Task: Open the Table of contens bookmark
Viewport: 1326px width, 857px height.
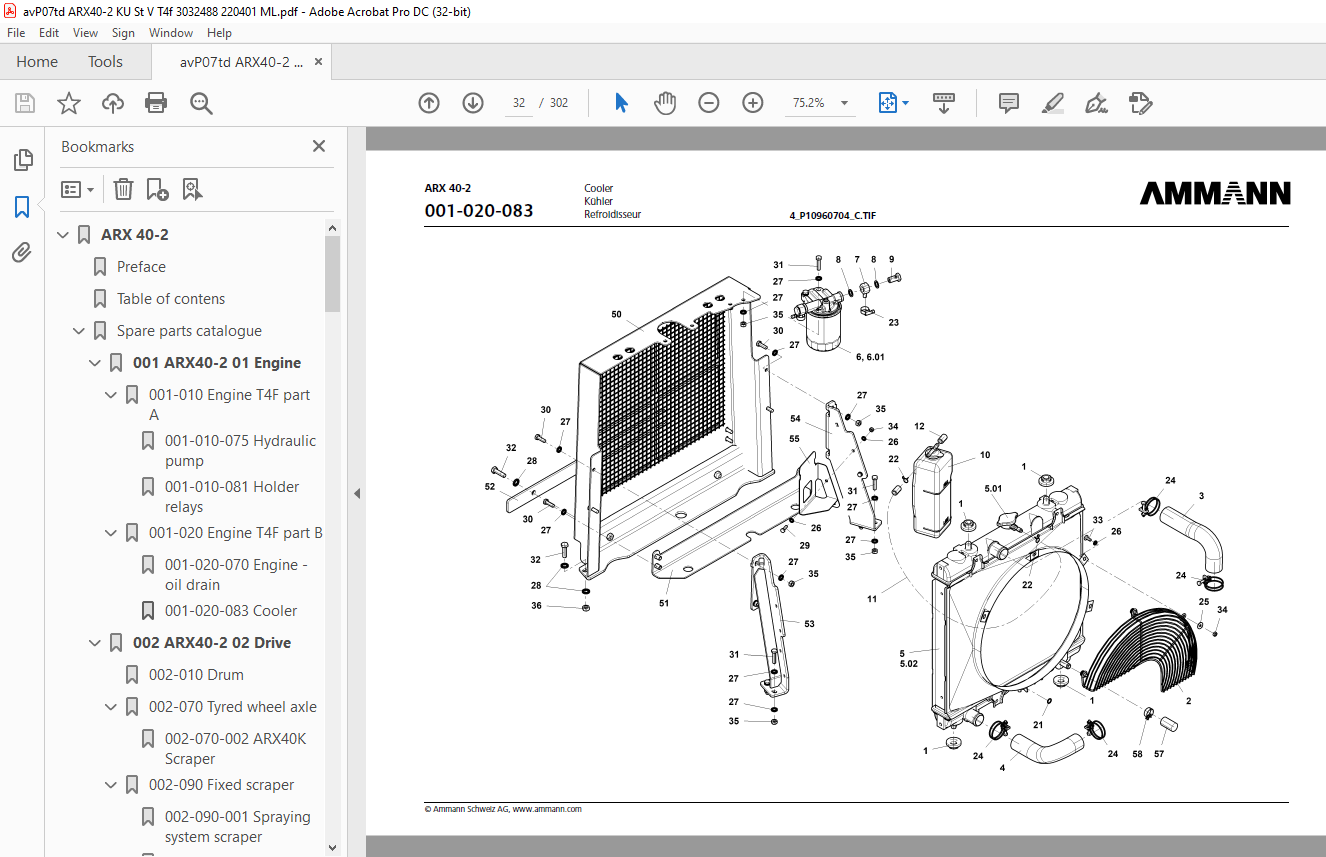Action: click(x=171, y=299)
